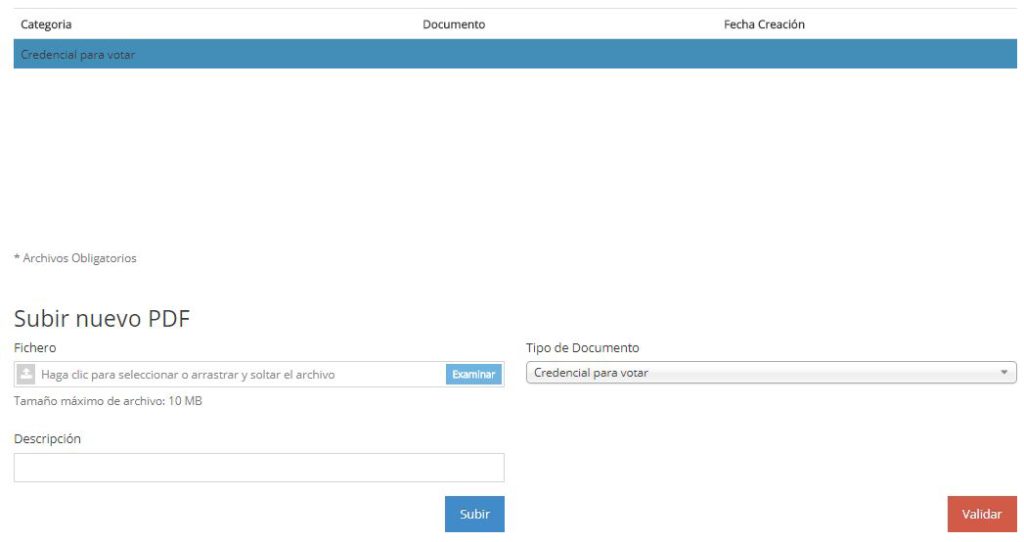Click the Fichero field label

pos(35,347)
